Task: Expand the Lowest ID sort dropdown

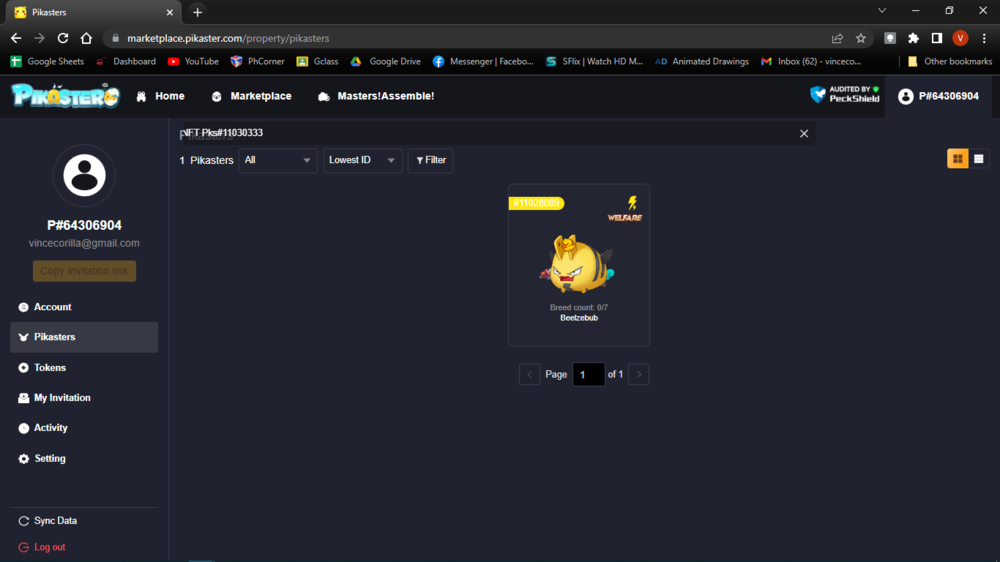Action: (362, 160)
